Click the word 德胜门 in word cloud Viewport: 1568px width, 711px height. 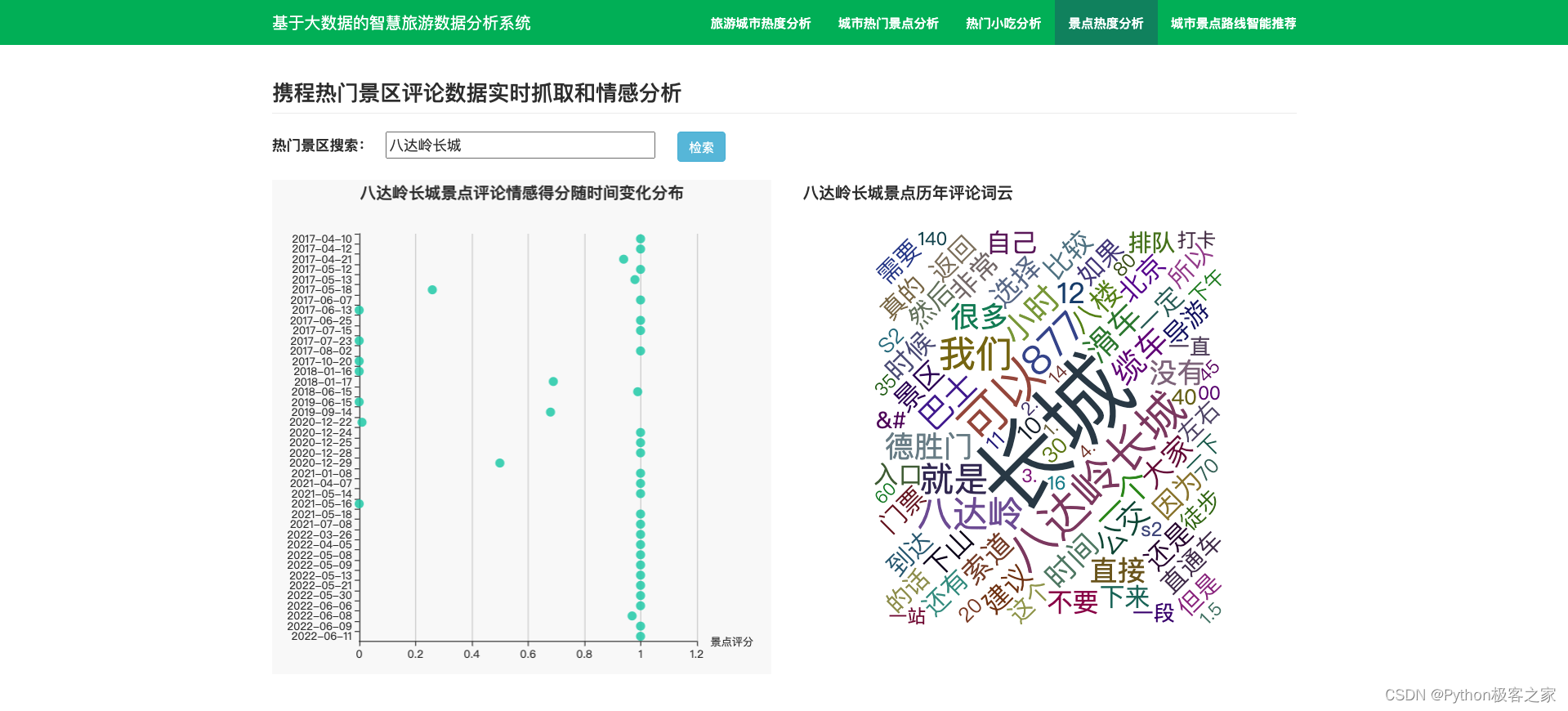click(x=929, y=447)
